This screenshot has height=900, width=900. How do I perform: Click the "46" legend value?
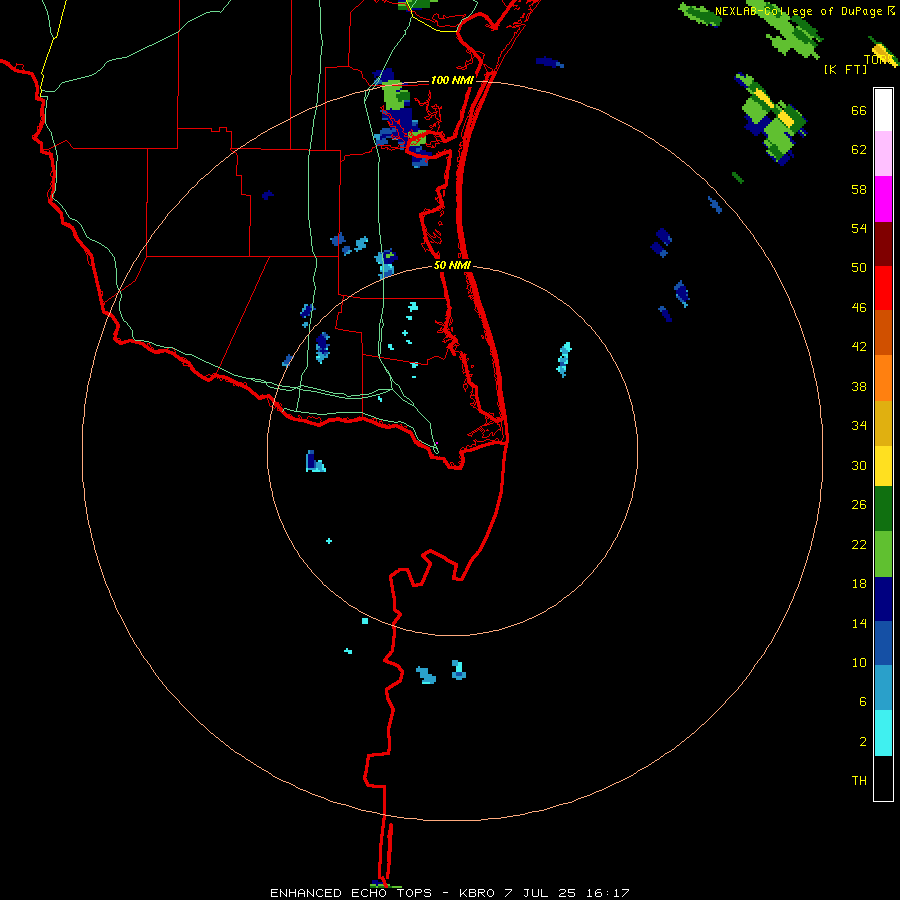pos(859,308)
